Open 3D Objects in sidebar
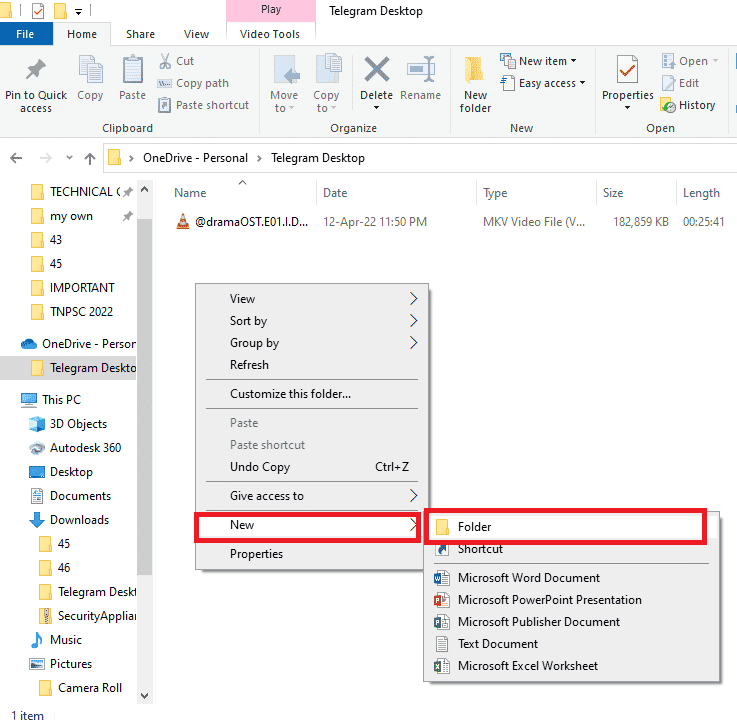The width and height of the screenshot is (737, 725). (x=68, y=424)
